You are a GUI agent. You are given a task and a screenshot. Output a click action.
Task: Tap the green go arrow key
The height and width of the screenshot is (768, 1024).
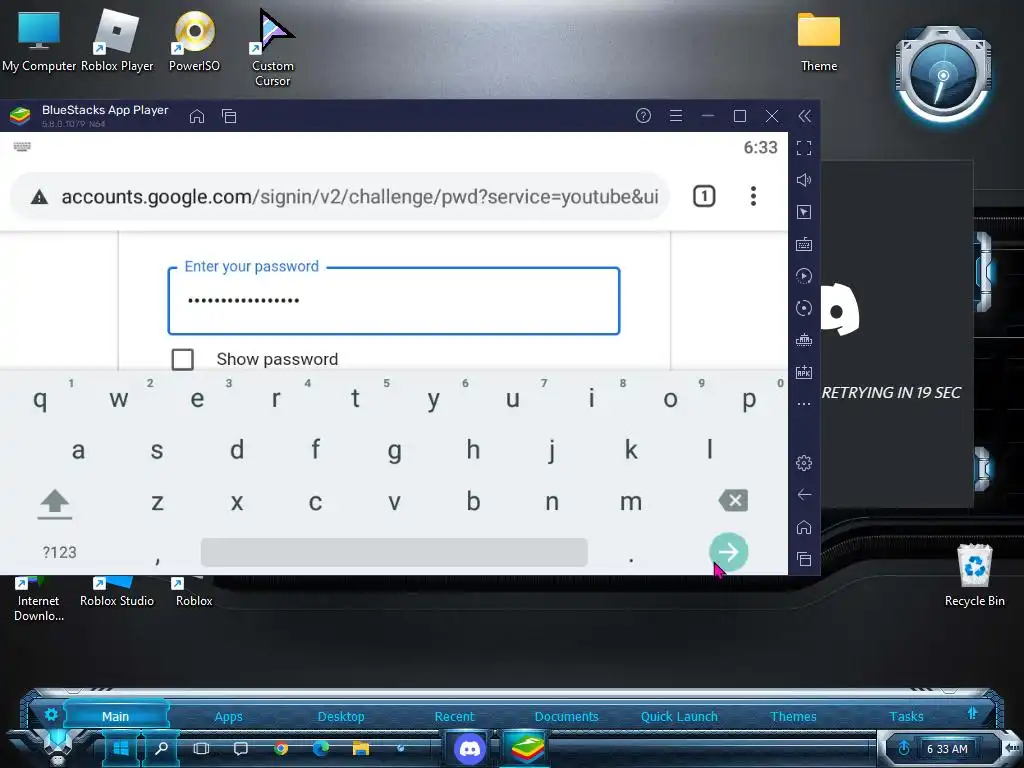729,552
